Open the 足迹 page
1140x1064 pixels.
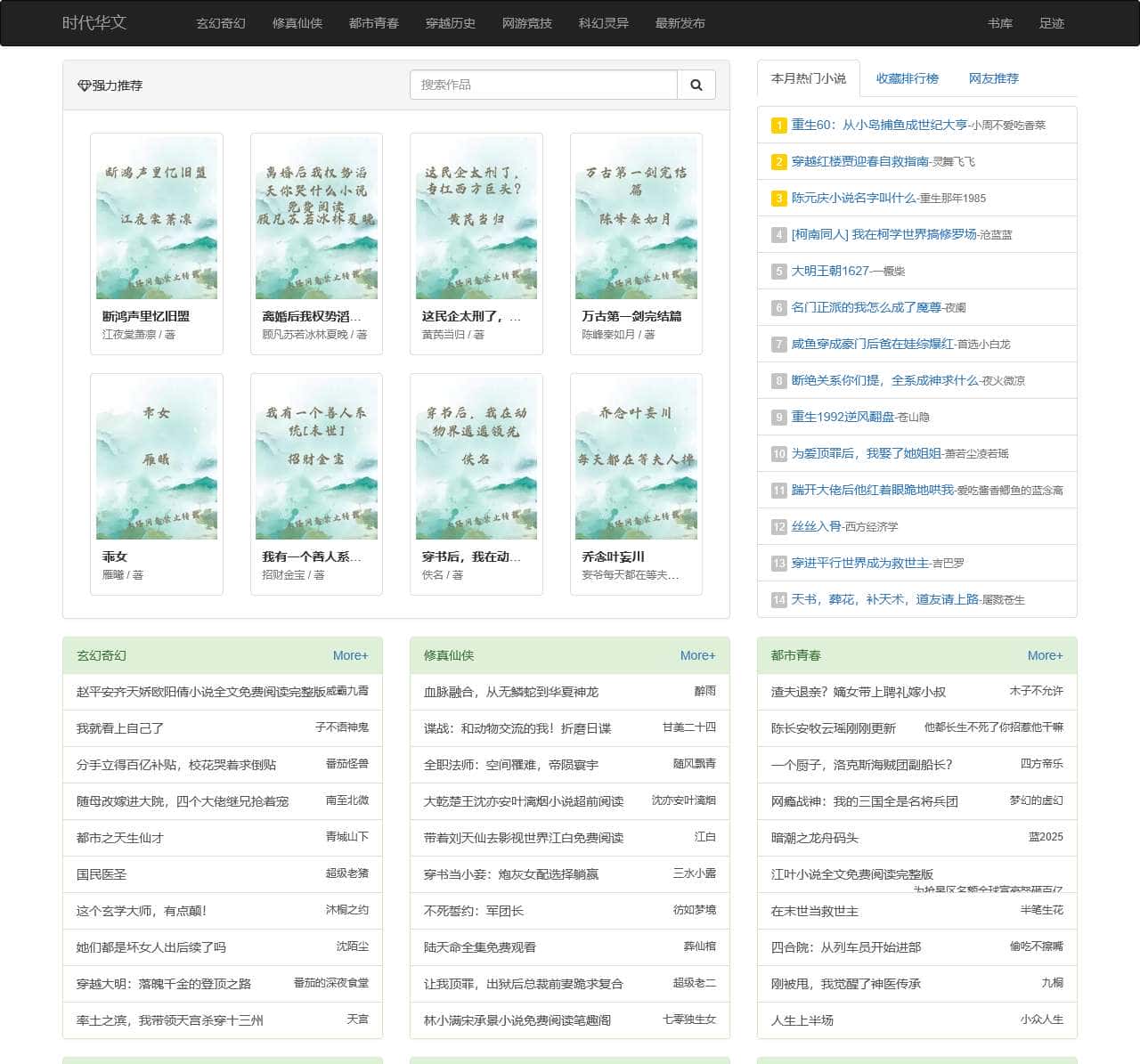point(1052,24)
